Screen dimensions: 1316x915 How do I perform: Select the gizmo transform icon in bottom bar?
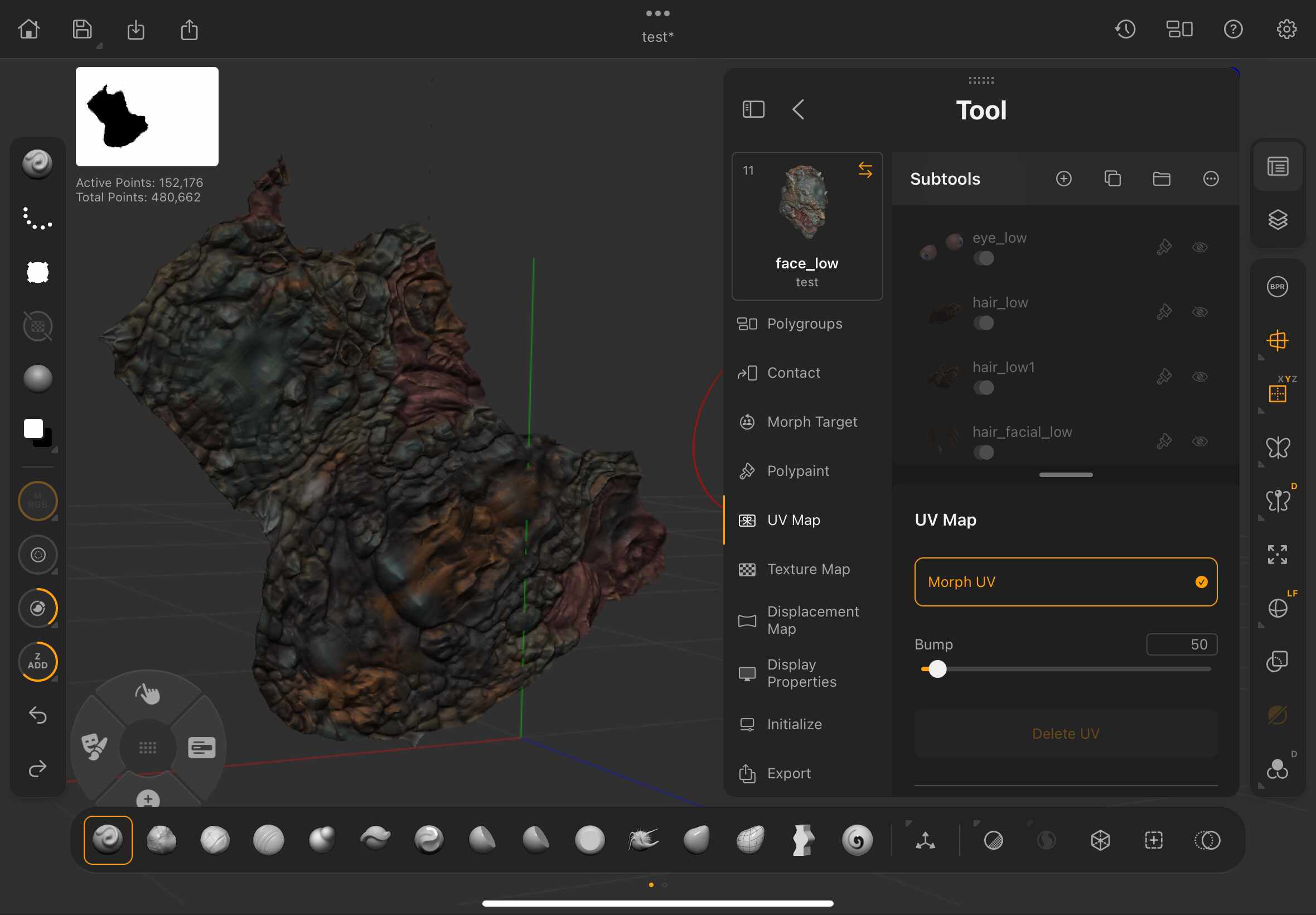coord(925,840)
